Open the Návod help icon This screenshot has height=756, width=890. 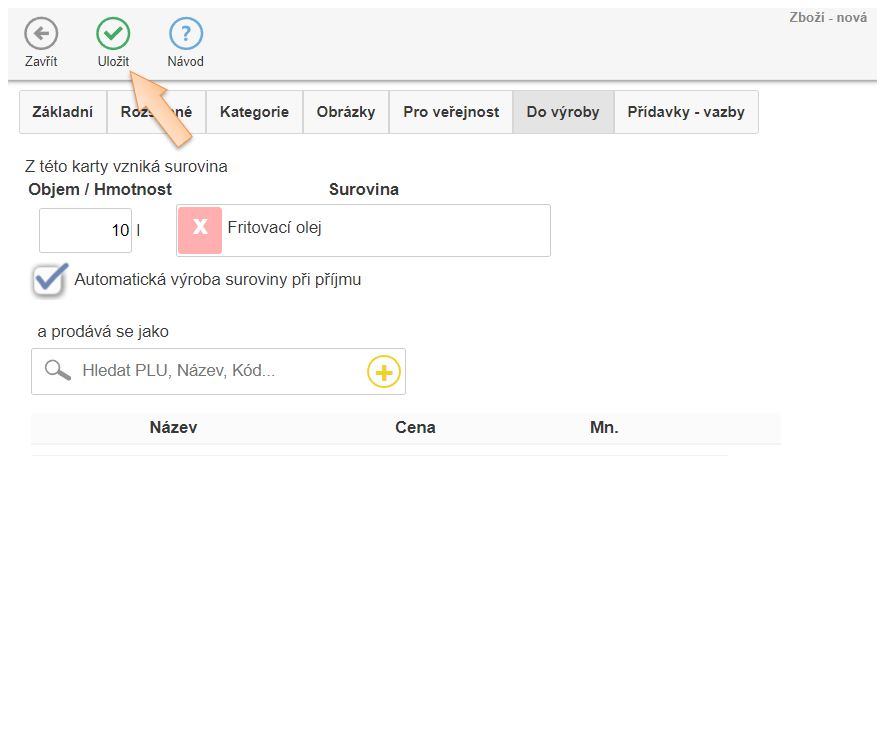[186, 34]
